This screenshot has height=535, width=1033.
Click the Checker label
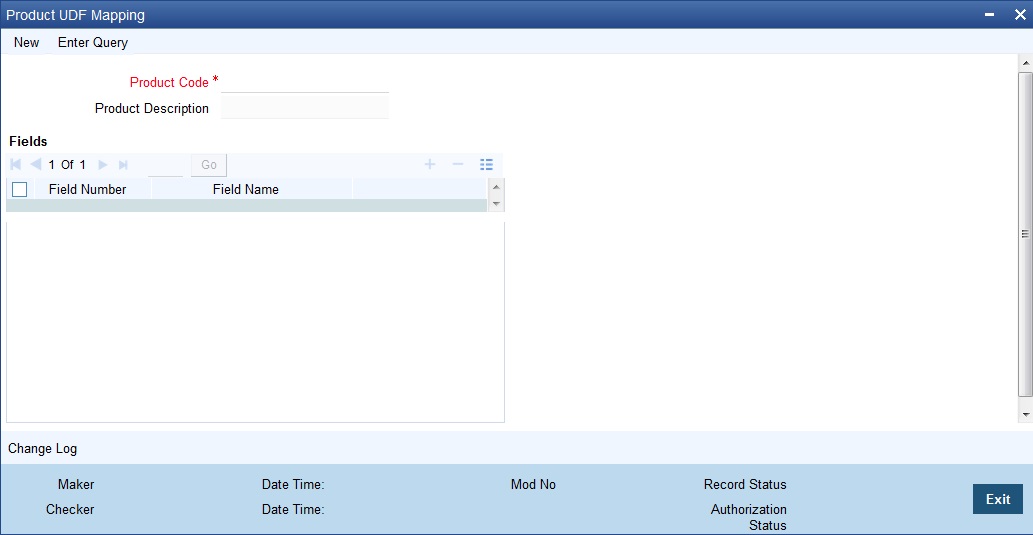click(70, 509)
